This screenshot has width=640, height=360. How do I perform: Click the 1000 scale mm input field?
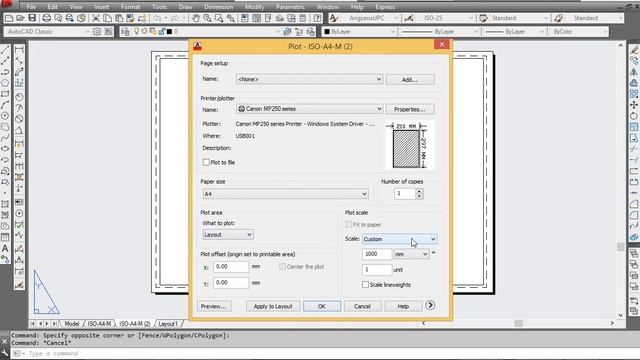377,254
